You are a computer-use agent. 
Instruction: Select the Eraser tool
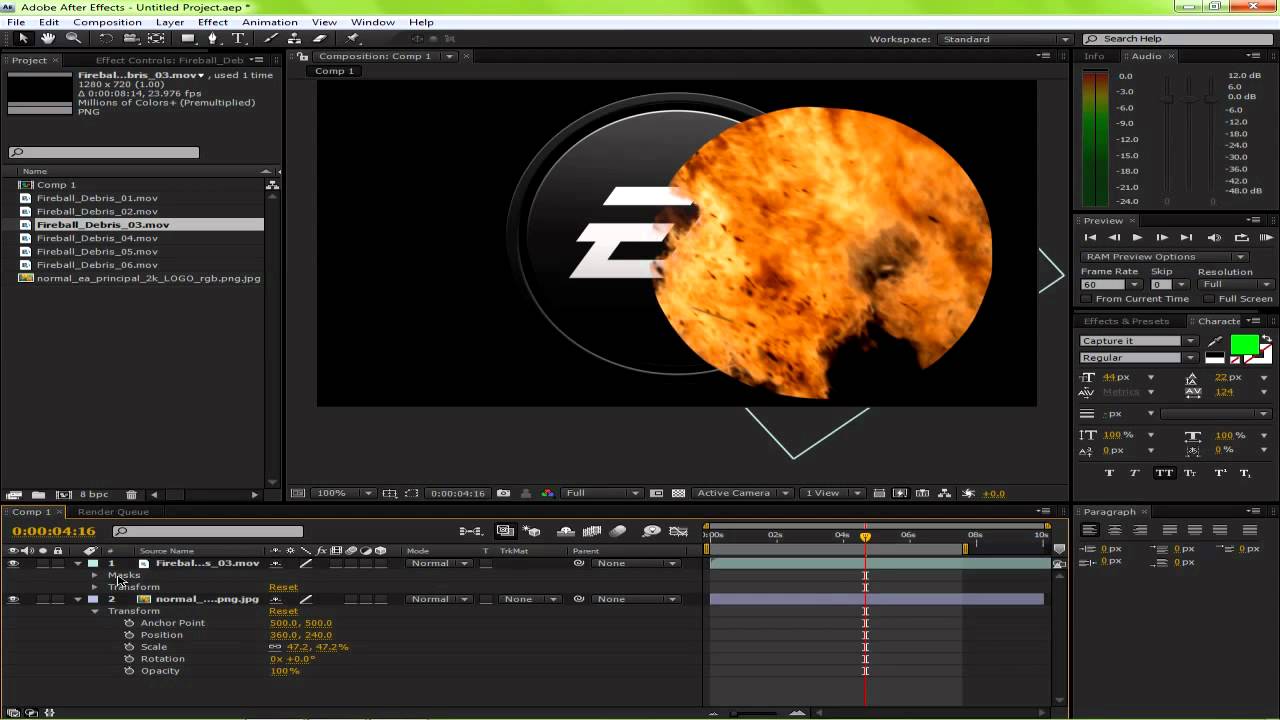(x=320, y=38)
